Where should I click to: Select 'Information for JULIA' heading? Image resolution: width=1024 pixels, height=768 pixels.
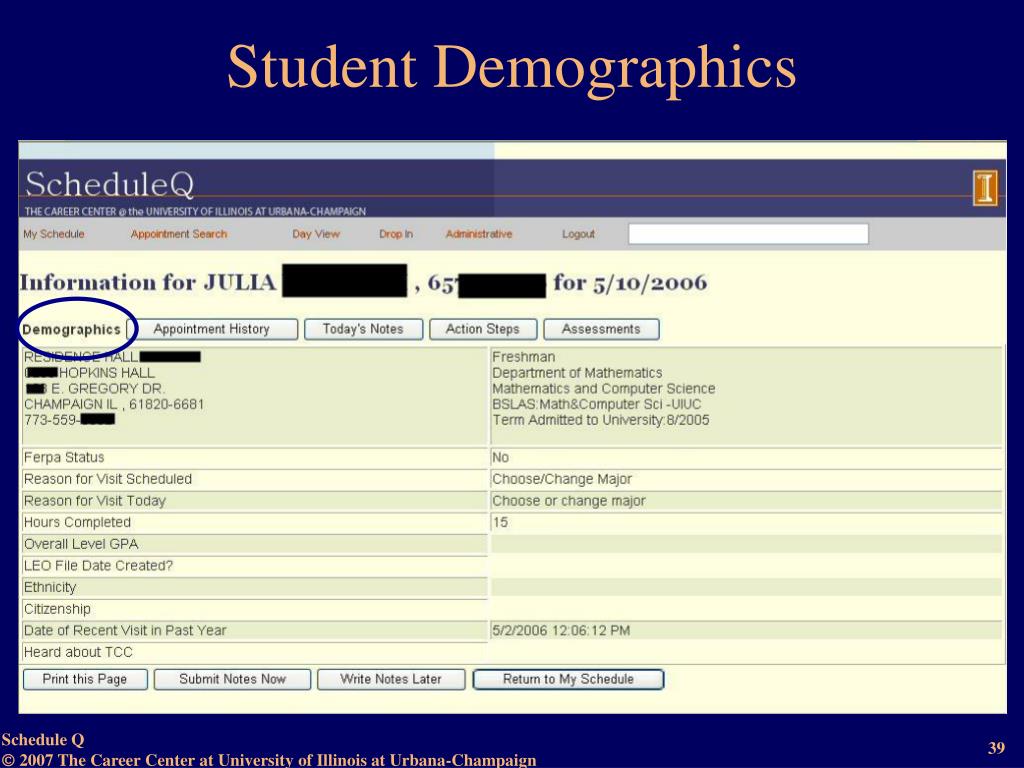click(x=148, y=283)
